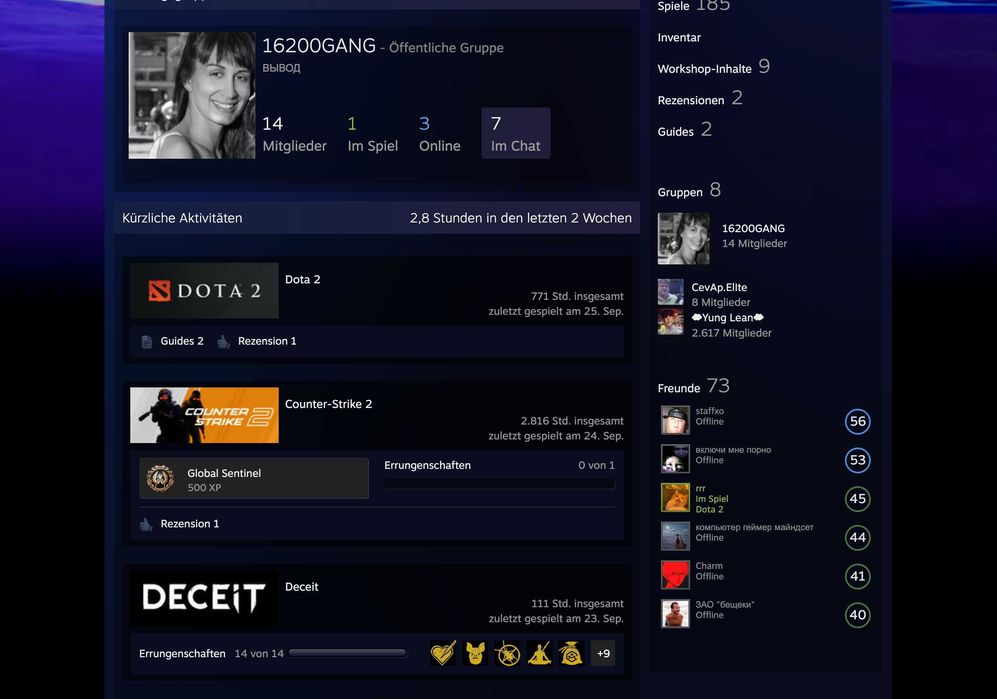Click the Guides document icon under Dota 2
The image size is (997, 699).
[147, 342]
